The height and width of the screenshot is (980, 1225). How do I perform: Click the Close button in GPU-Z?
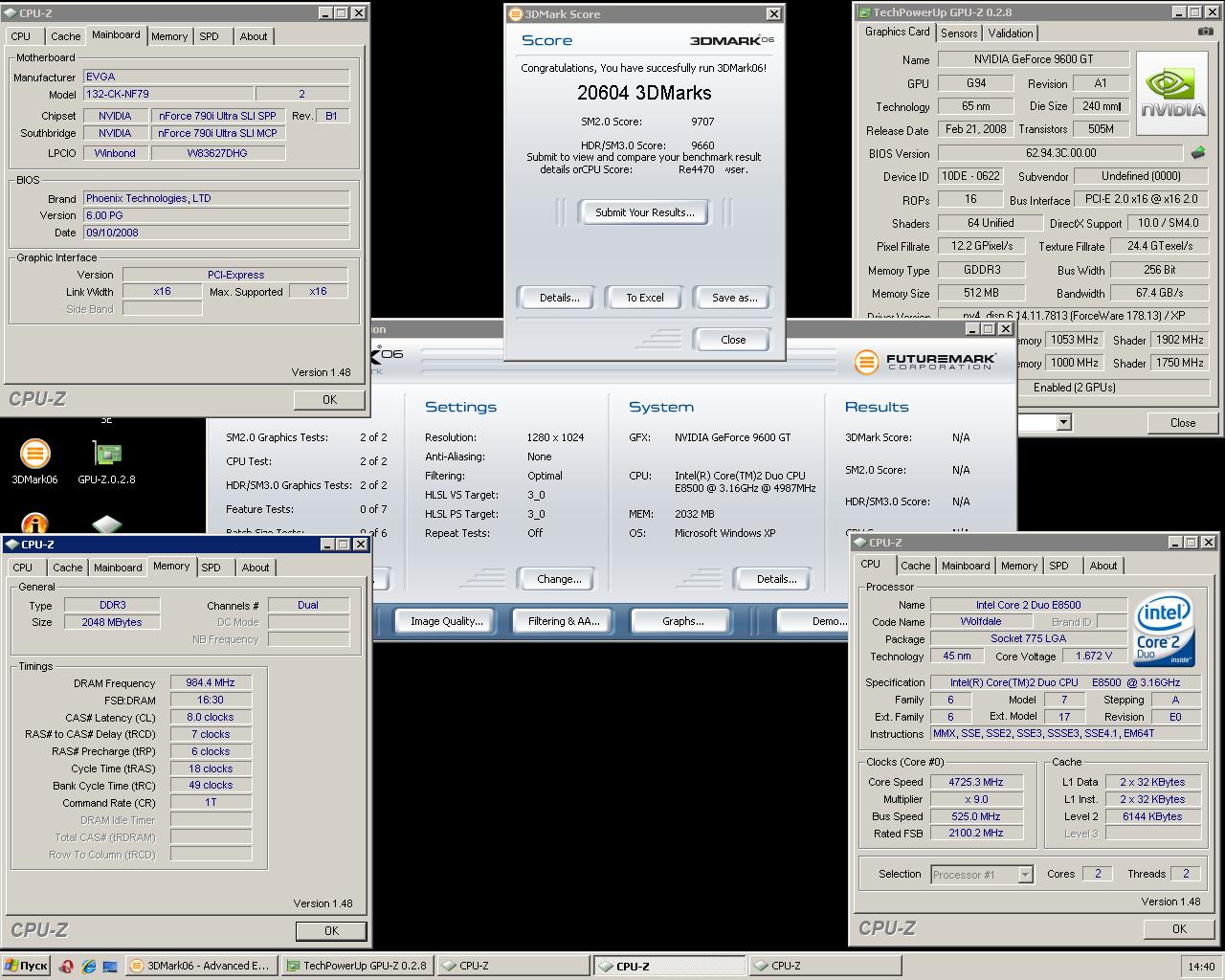[1182, 422]
